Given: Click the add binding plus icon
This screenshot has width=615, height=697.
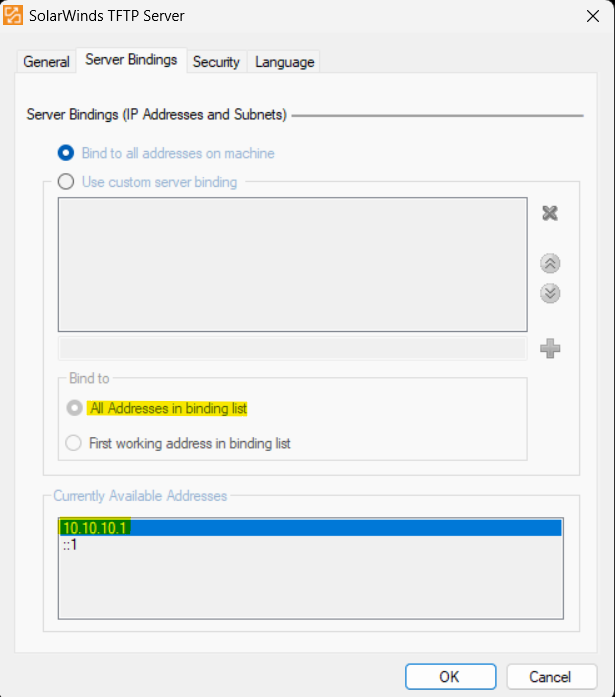Looking at the screenshot, I should (x=550, y=349).
